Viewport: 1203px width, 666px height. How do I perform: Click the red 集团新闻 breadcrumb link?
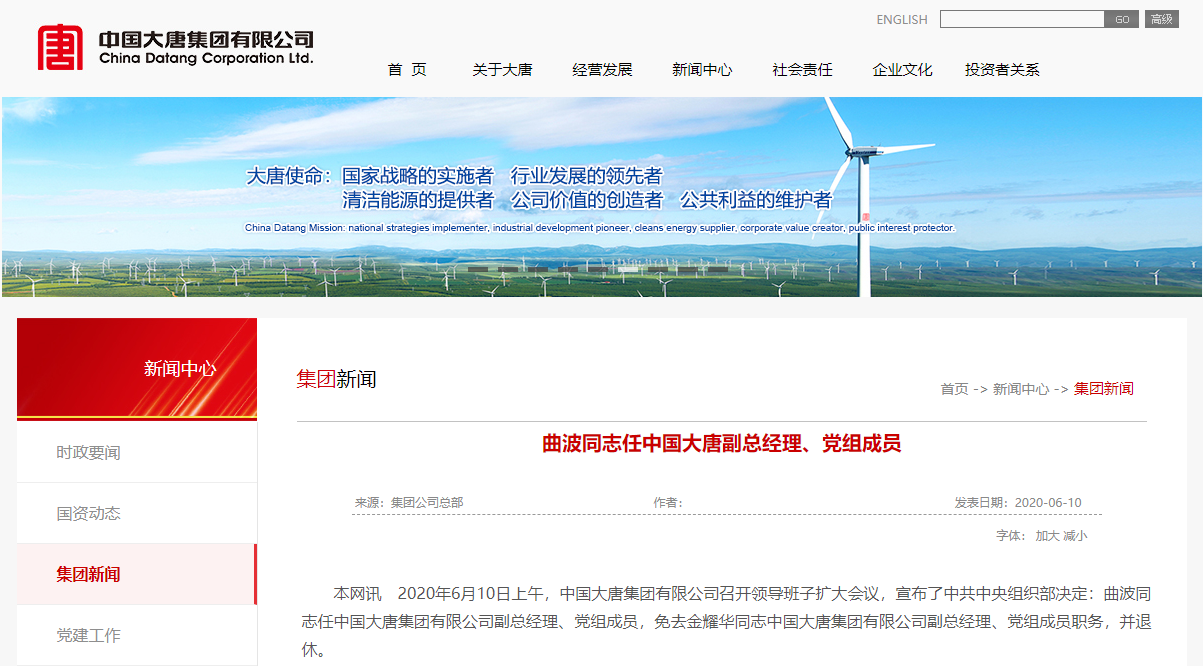1104,389
